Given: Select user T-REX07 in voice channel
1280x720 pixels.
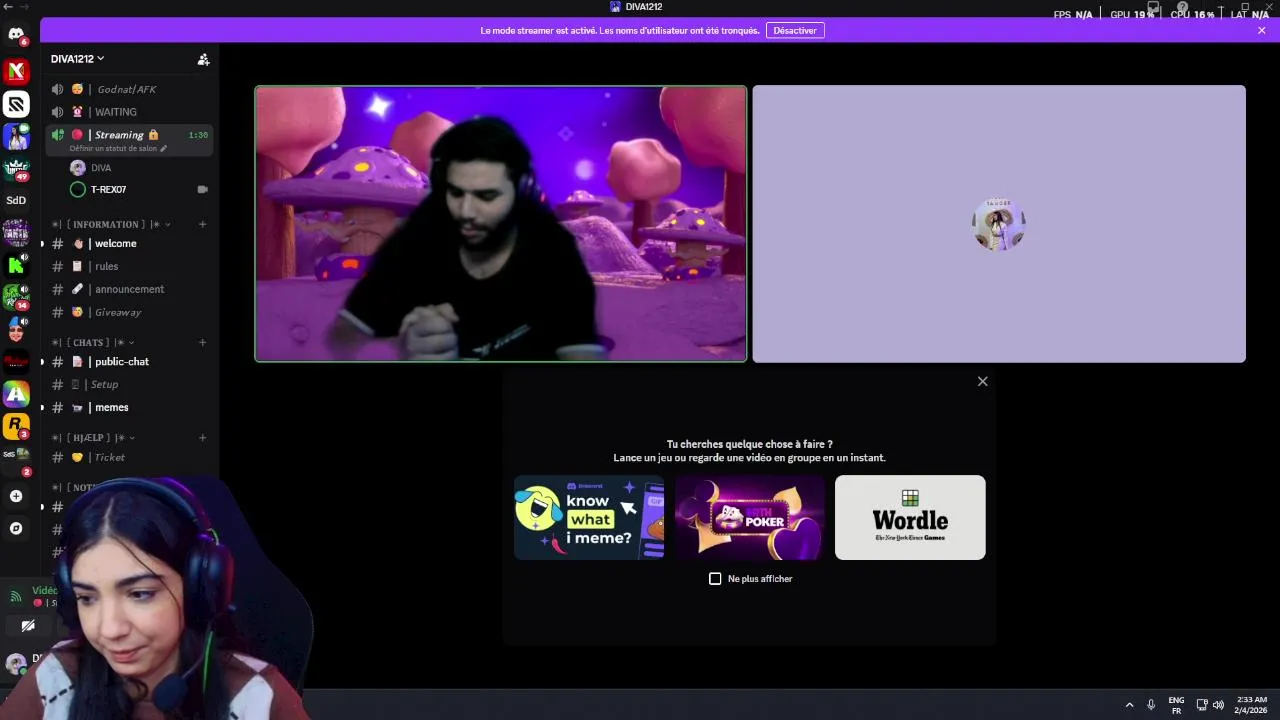Looking at the screenshot, I should tap(109, 190).
